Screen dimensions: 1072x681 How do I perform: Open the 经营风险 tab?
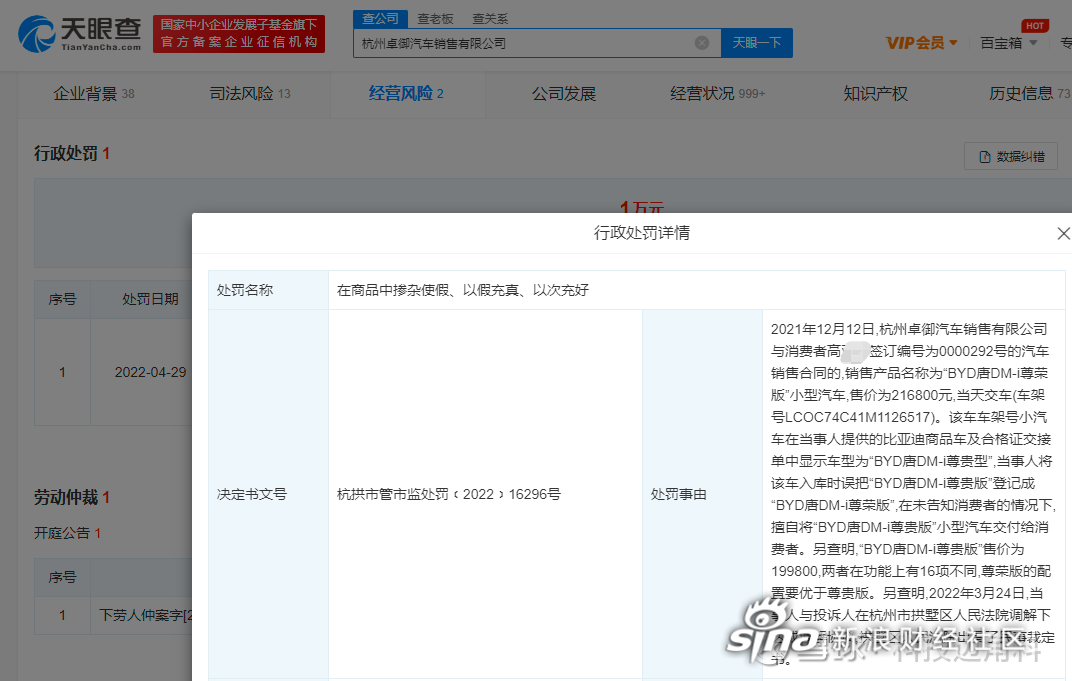tap(406, 94)
